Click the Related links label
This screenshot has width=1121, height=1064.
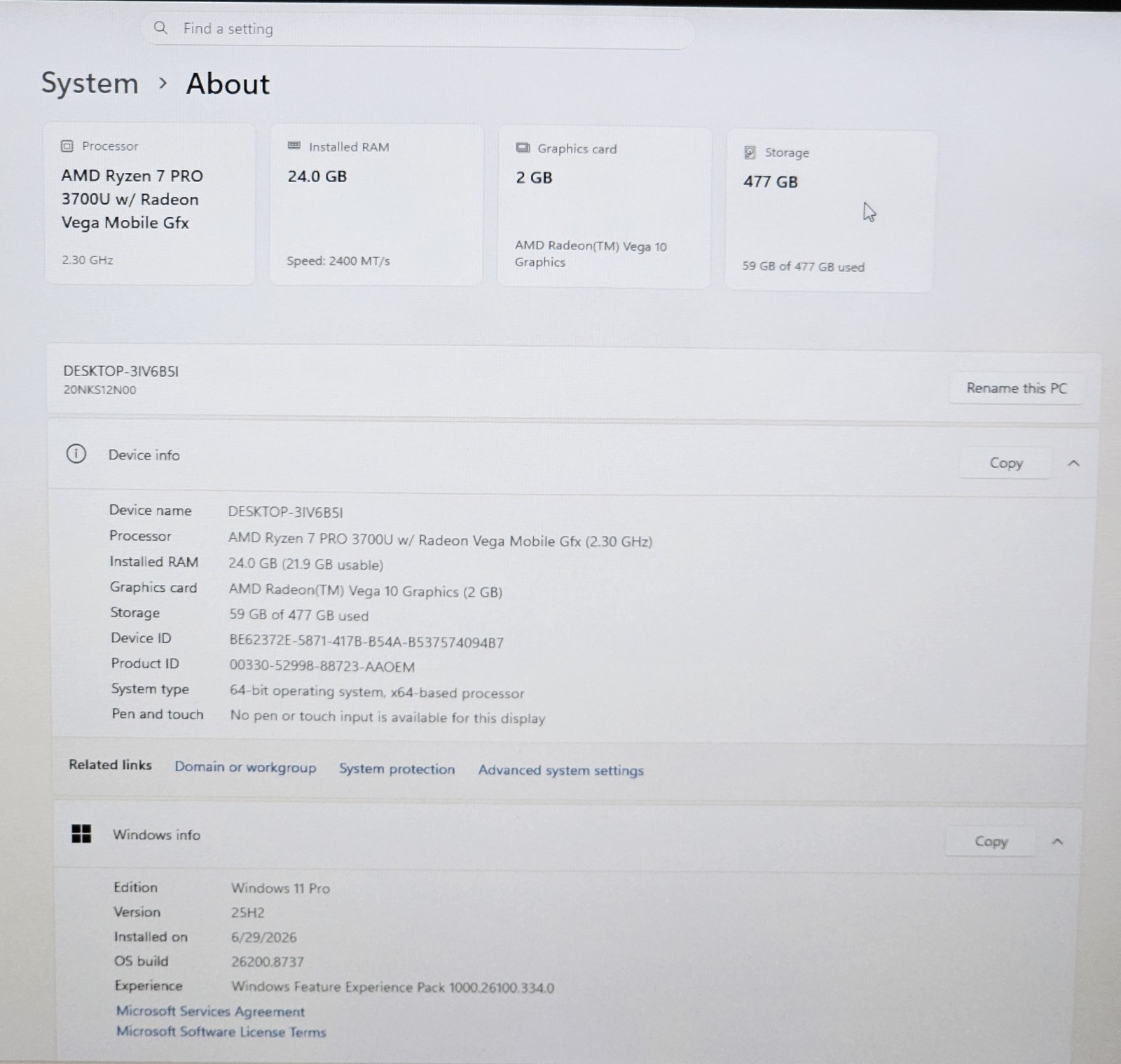[110, 764]
